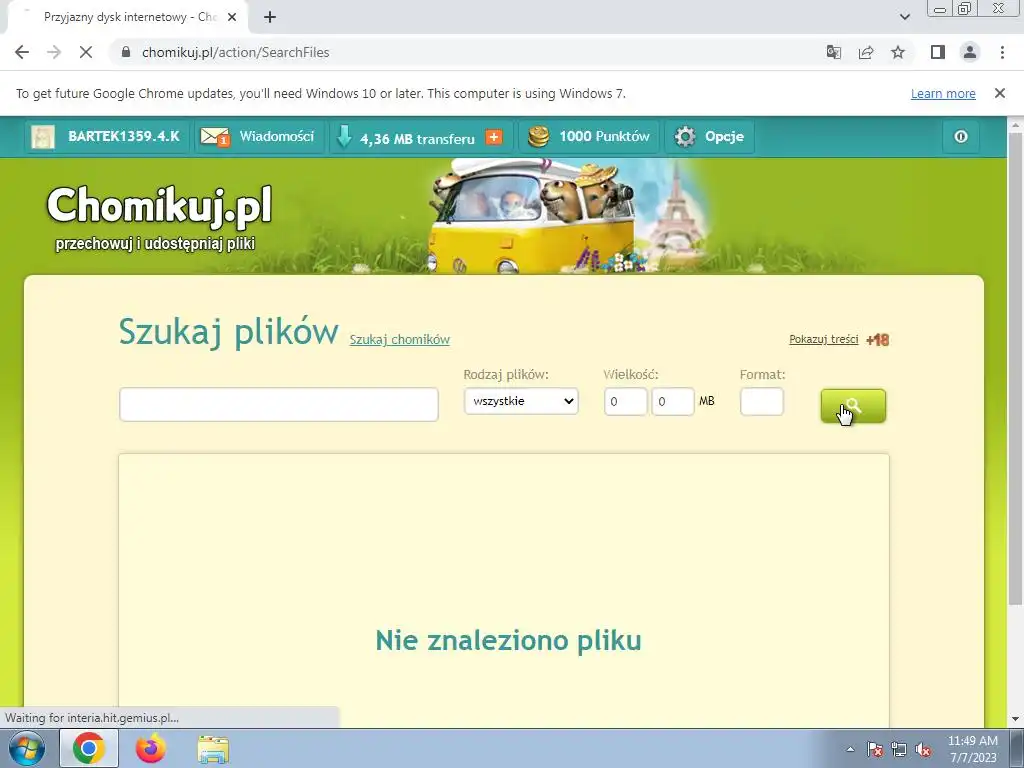Open the Chrome profile avatar menu
This screenshot has height=768, width=1024.
click(970, 52)
